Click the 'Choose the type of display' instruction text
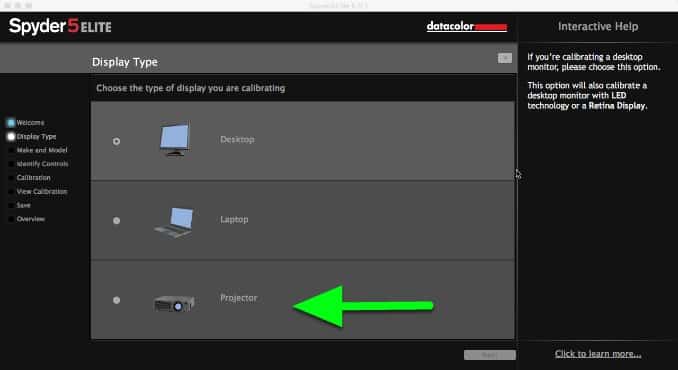This screenshot has height=370, width=678. tap(191, 88)
